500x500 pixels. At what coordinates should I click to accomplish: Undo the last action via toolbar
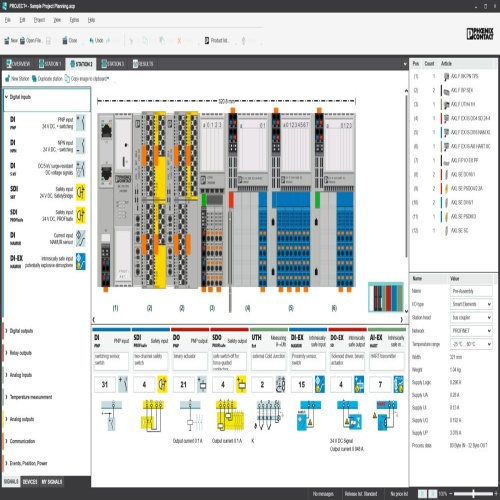pyautogui.click(x=96, y=40)
